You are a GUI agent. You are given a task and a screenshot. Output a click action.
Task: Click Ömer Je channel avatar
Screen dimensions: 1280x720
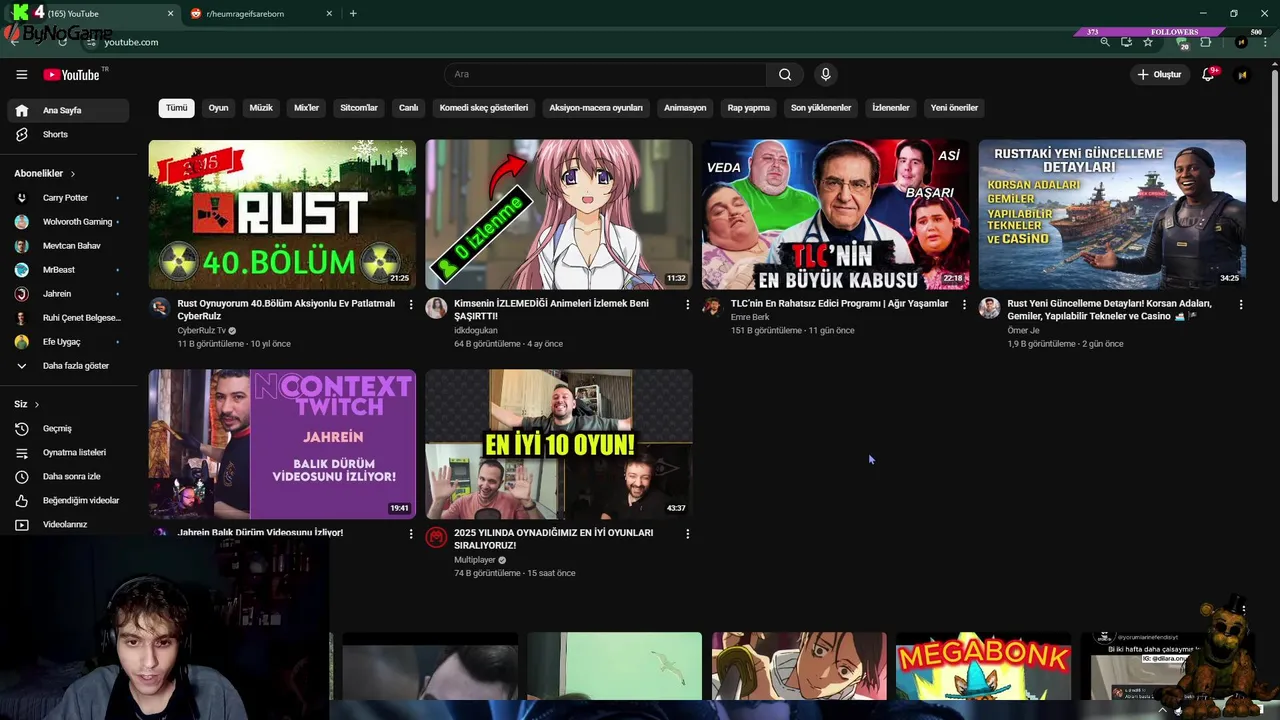[989, 307]
